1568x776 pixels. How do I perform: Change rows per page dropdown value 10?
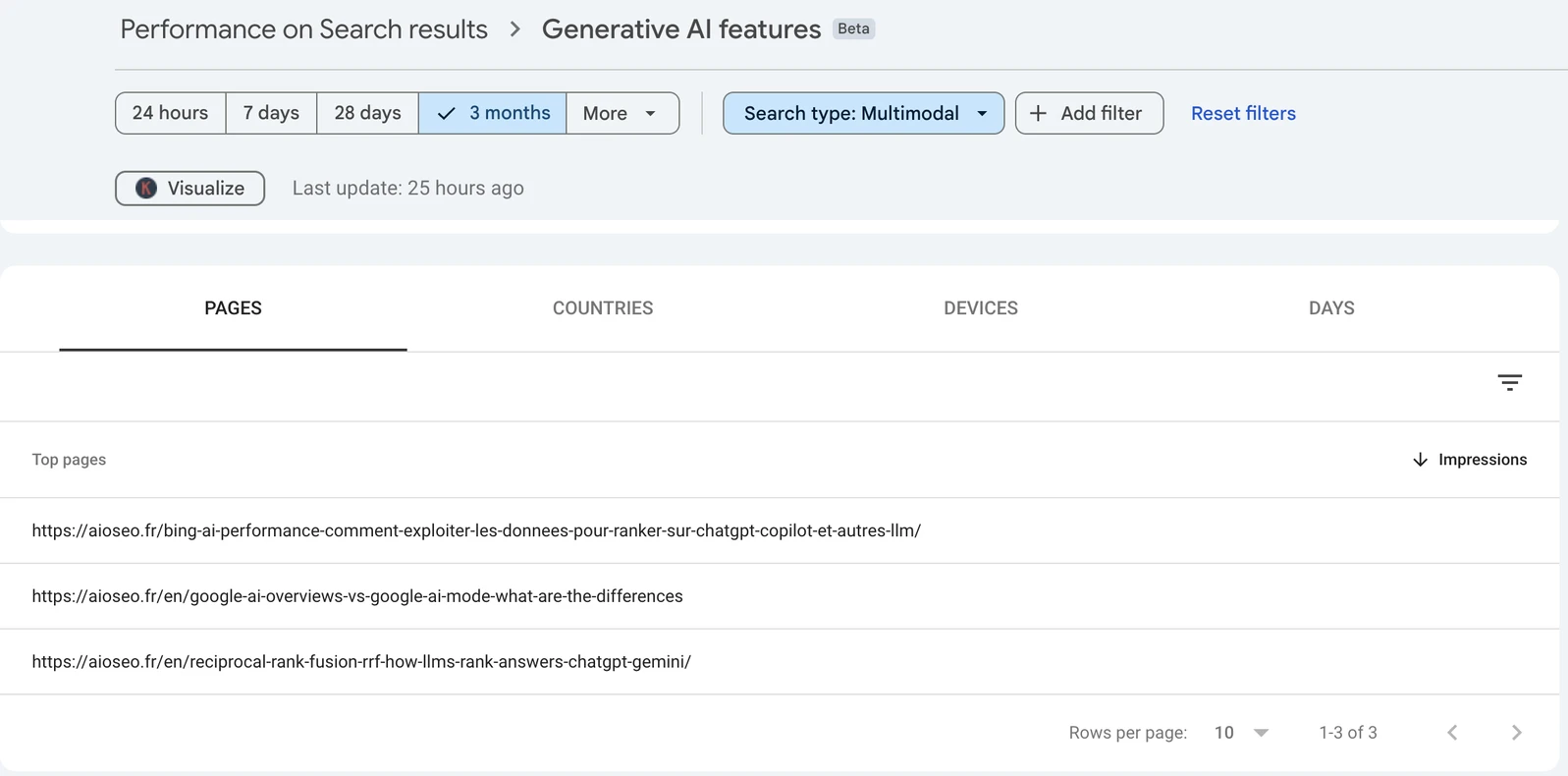coord(1242,733)
